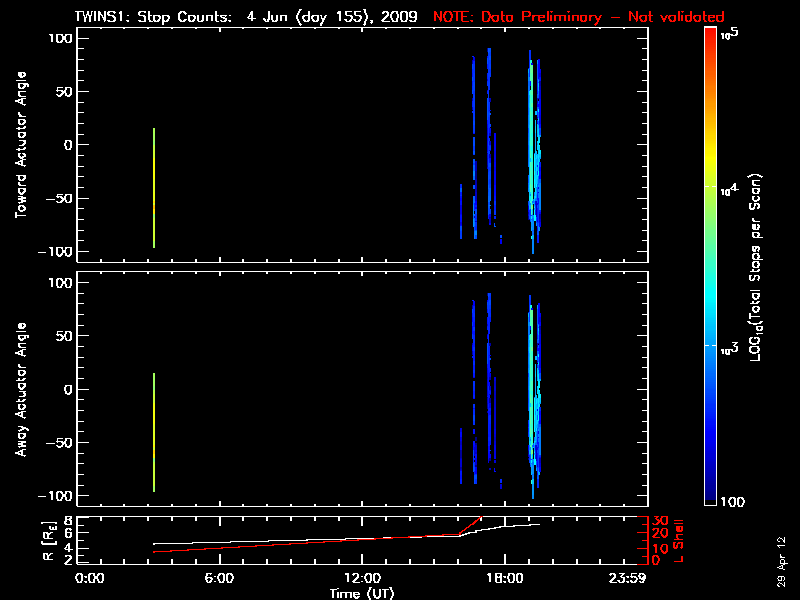The height and width of the screenshot is (600, 800).
Task: Click the 'Away Actuator Angle' axis label
Action: (x=20, y=389)
